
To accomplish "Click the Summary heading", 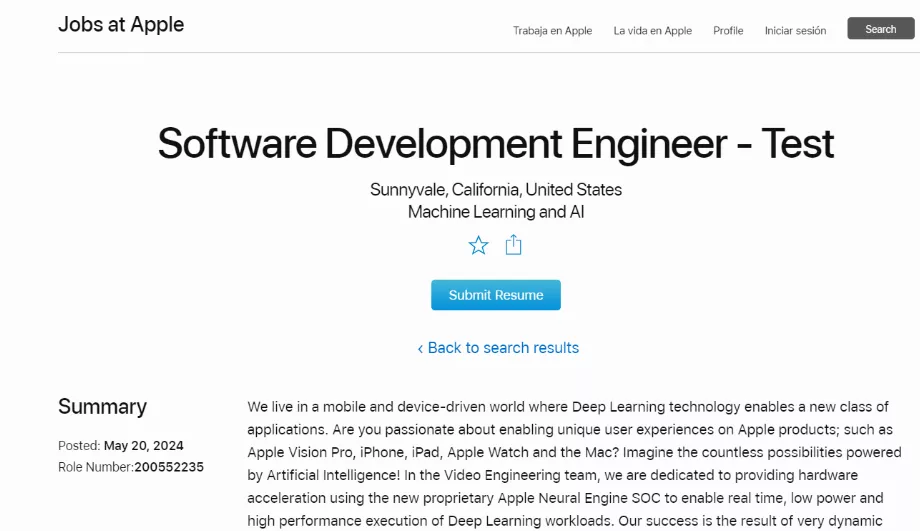I will pyautogui.click(x=102, y=407).
